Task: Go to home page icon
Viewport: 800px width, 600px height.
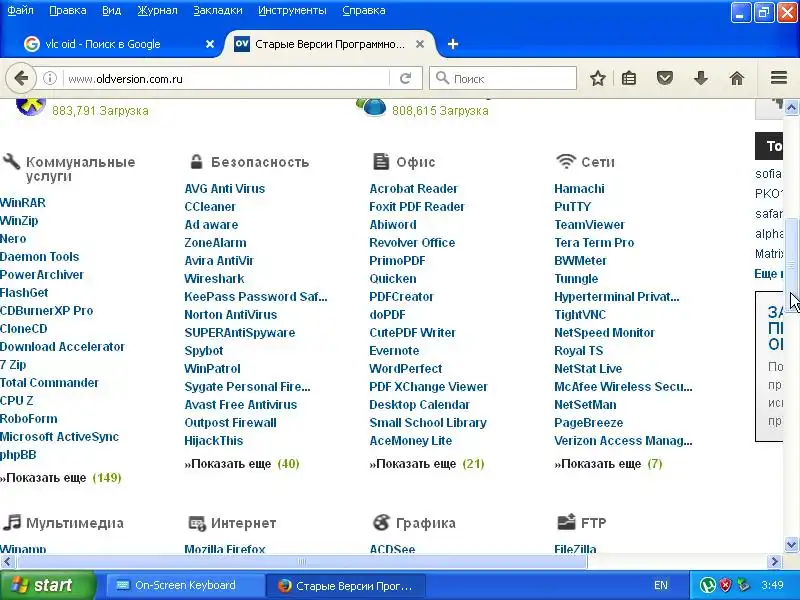Action: point(737,79)
